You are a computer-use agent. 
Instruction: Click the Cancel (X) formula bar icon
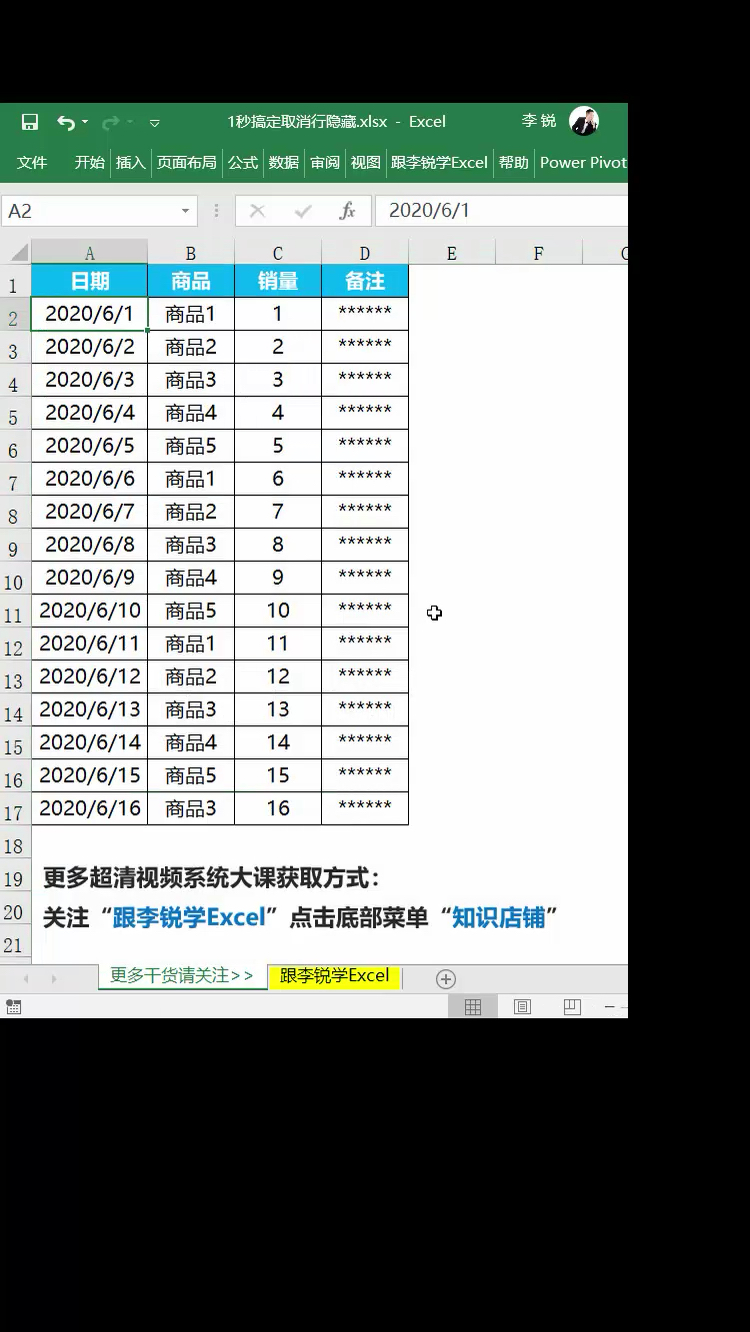pos(257,211)
